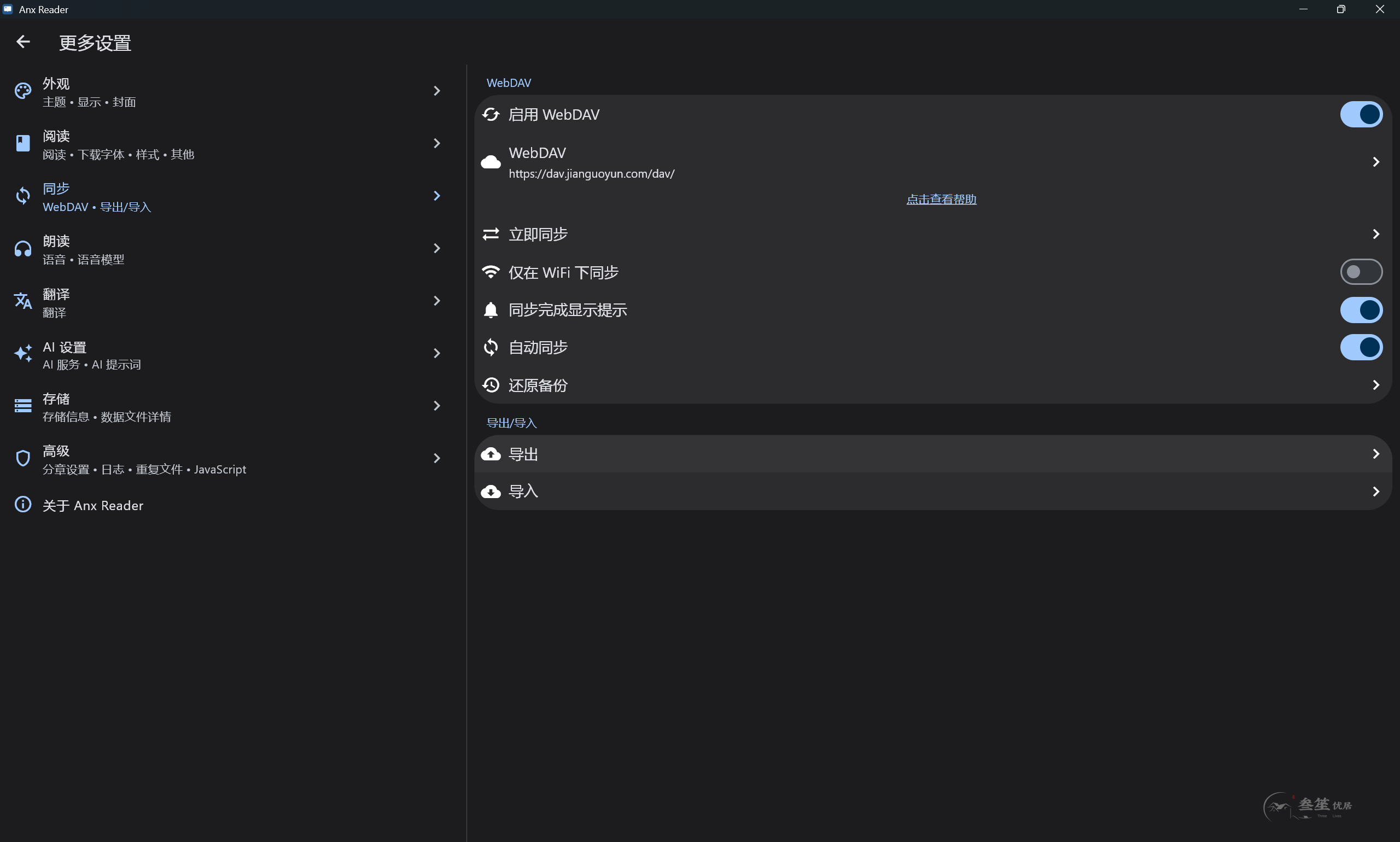The image size is (1400, 842).
Task: Click the WiFi icon for 仅在 WiFi 下同步
Action: pos(491,272)
